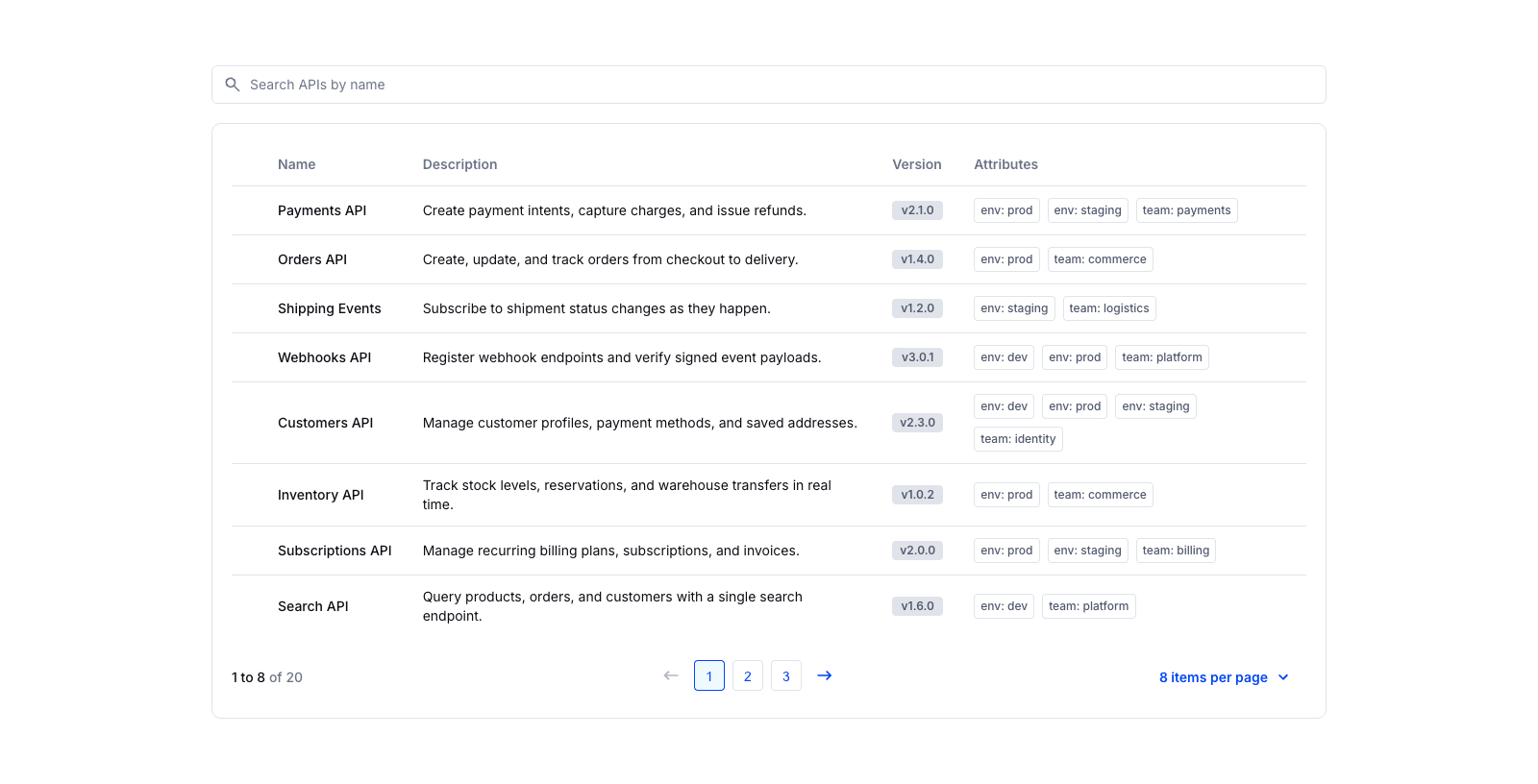Viewport: 1538px width, 784px height.
Task: Click the v2.0.0 version badge
Action: tap(917, 551)
